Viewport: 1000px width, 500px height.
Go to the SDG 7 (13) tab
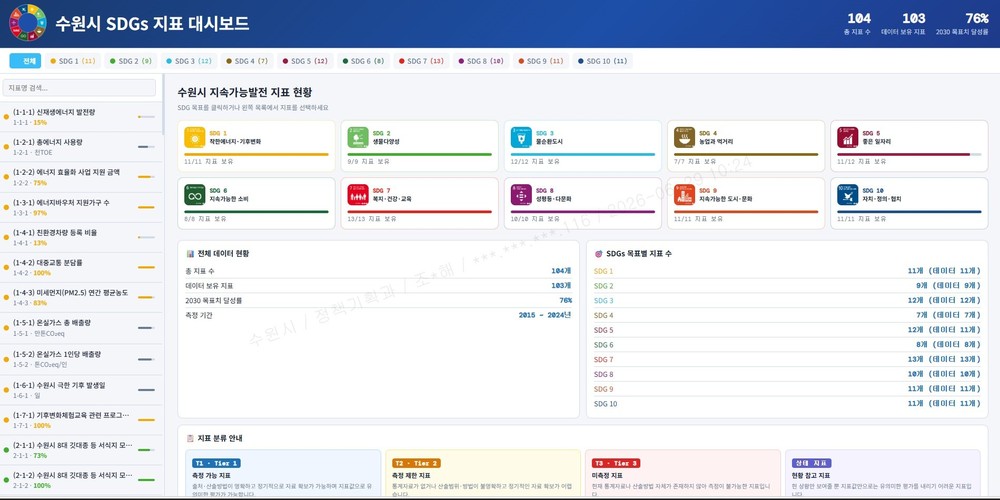(421, 61)
